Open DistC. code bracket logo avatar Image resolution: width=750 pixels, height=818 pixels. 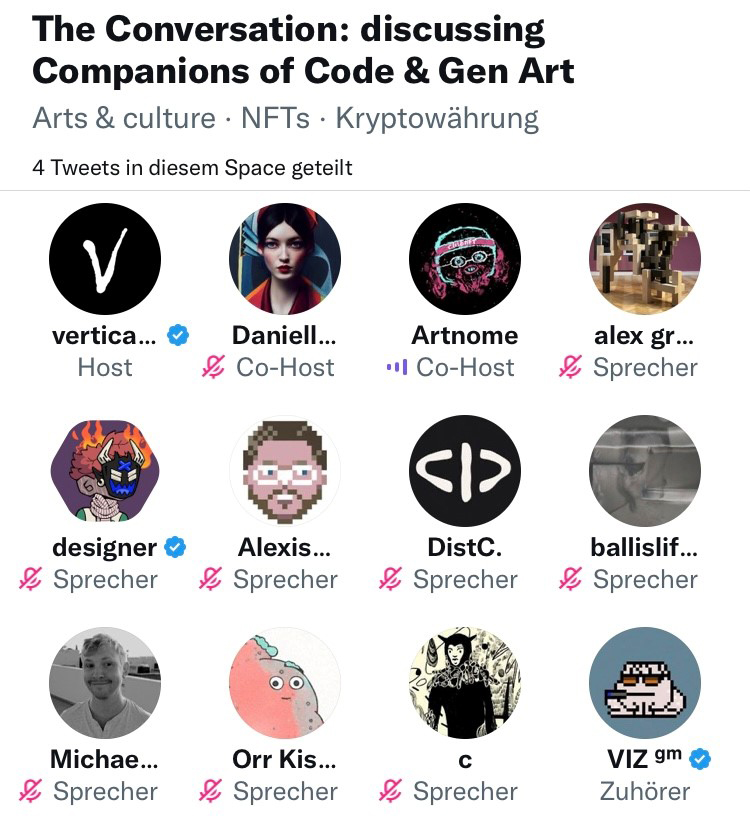coord(465,471)
